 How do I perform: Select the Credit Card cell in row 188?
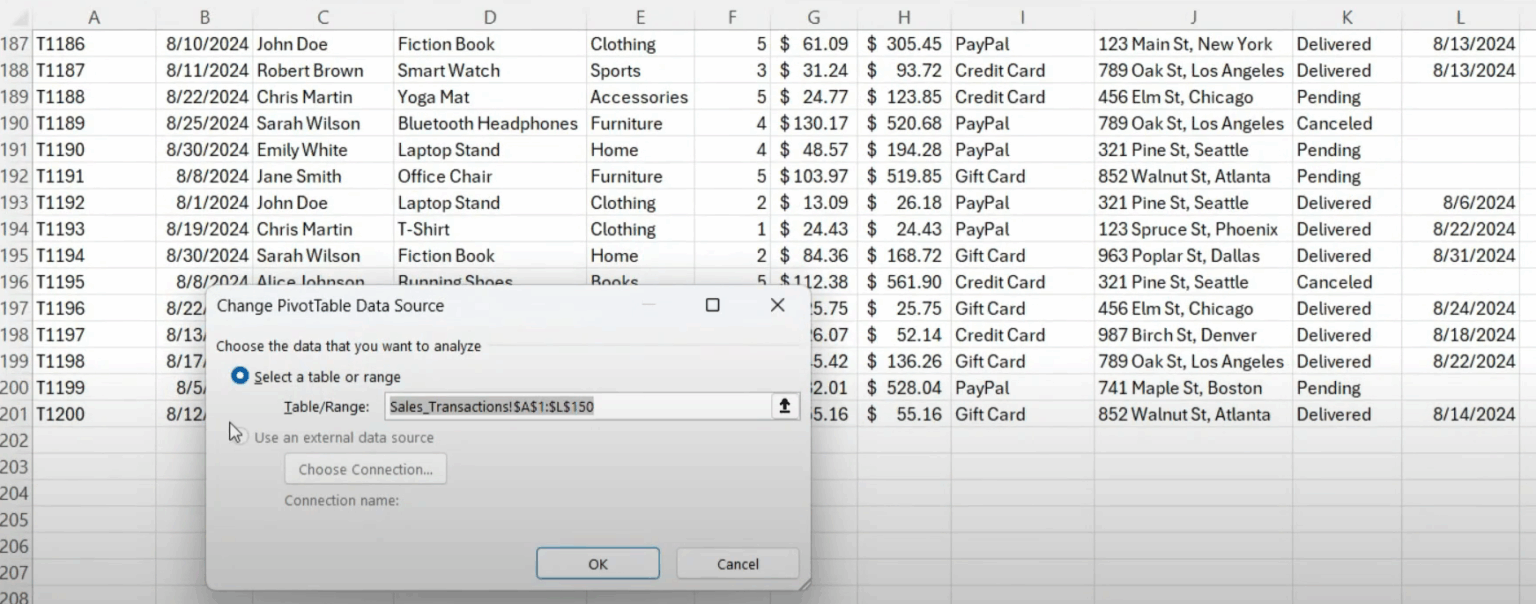pyautogui.click(x=1001, y=70)
